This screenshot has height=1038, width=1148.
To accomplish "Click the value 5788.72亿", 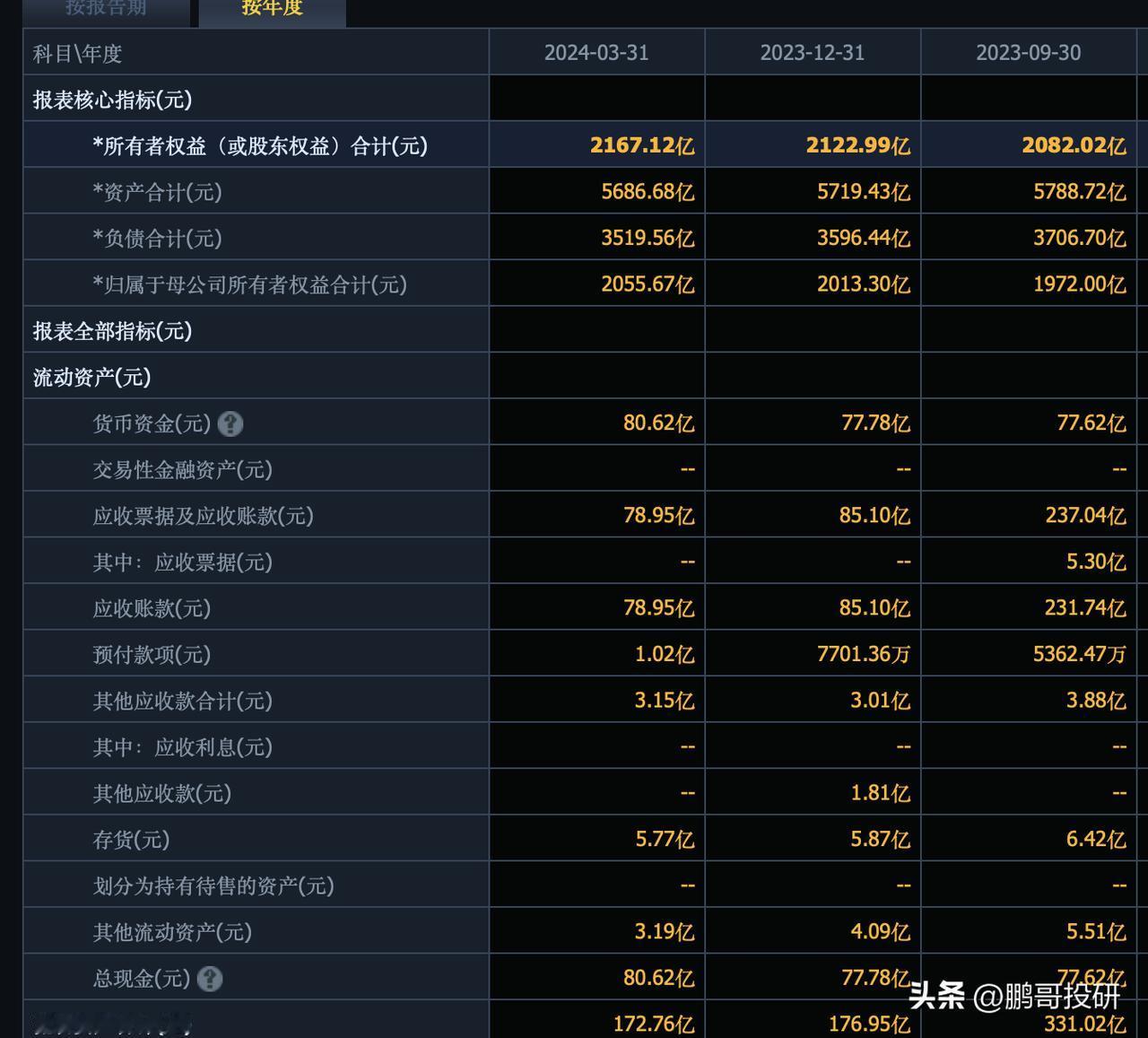I will 1080,192.
